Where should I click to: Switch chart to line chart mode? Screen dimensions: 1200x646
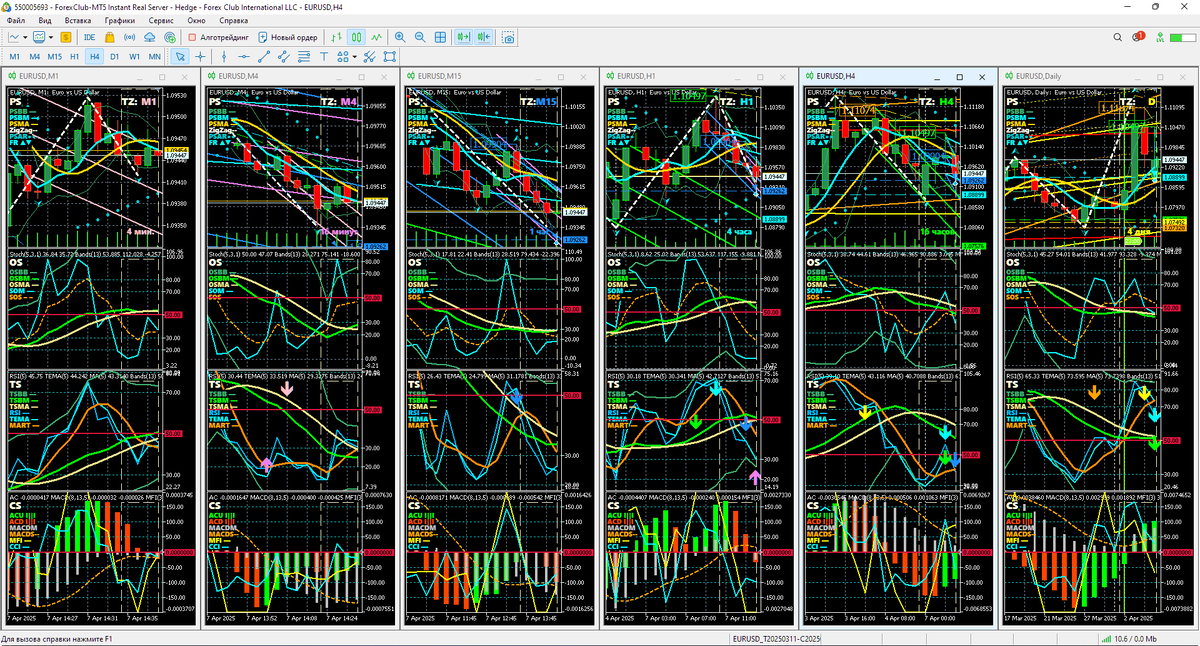coord(376,36)
